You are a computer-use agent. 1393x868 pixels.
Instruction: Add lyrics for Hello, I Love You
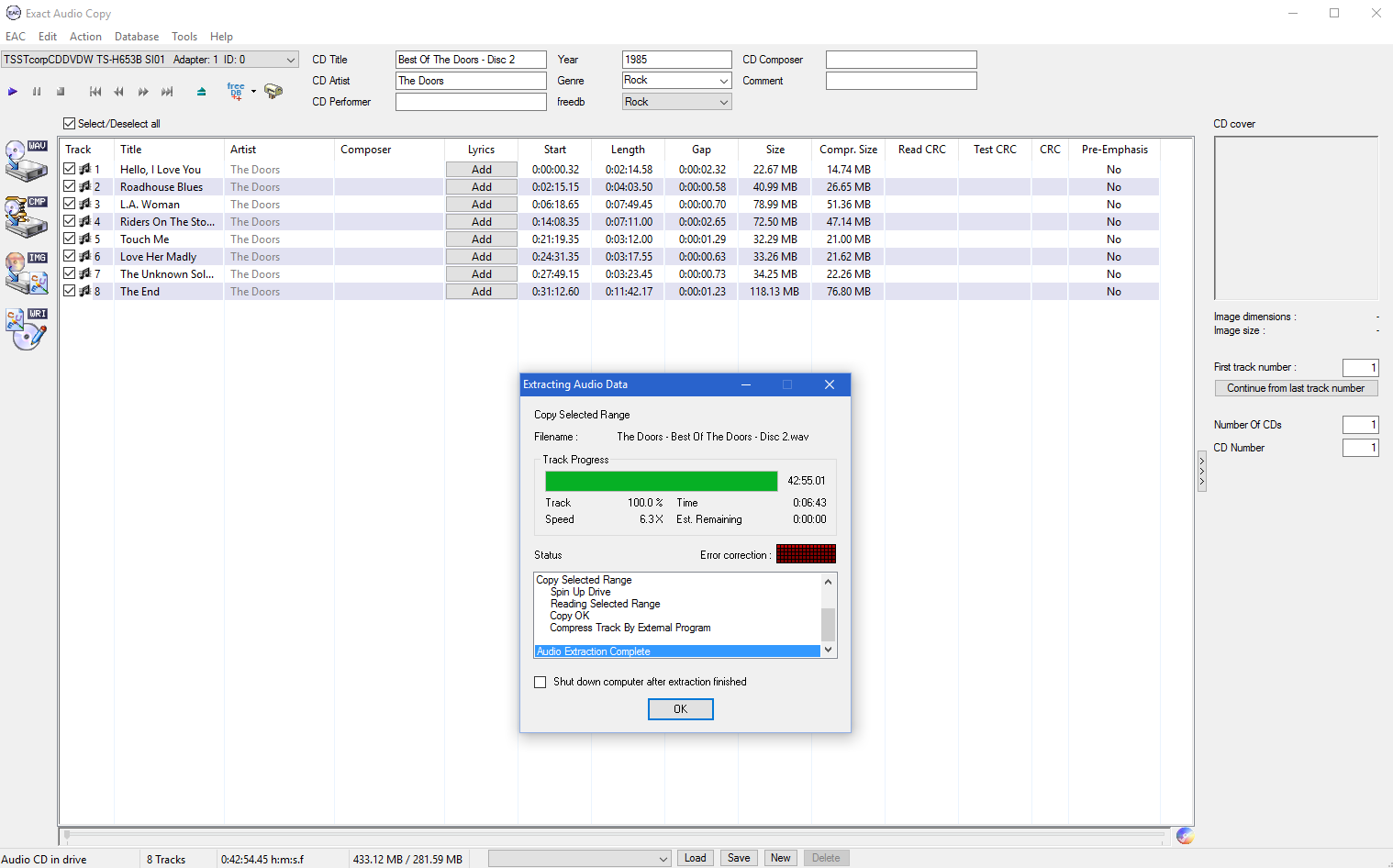482,170
